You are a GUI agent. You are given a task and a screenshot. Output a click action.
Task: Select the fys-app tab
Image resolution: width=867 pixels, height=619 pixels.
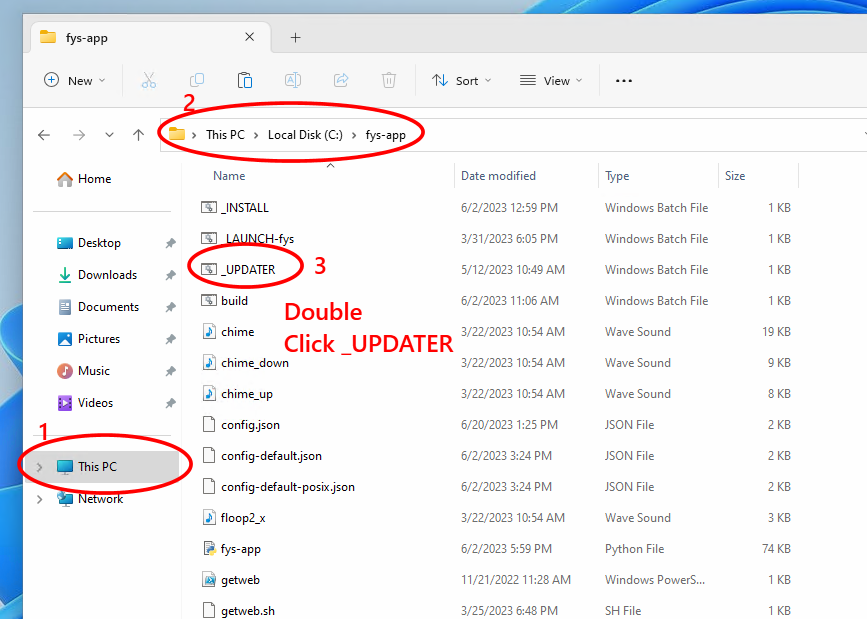(x=149, y=38)
